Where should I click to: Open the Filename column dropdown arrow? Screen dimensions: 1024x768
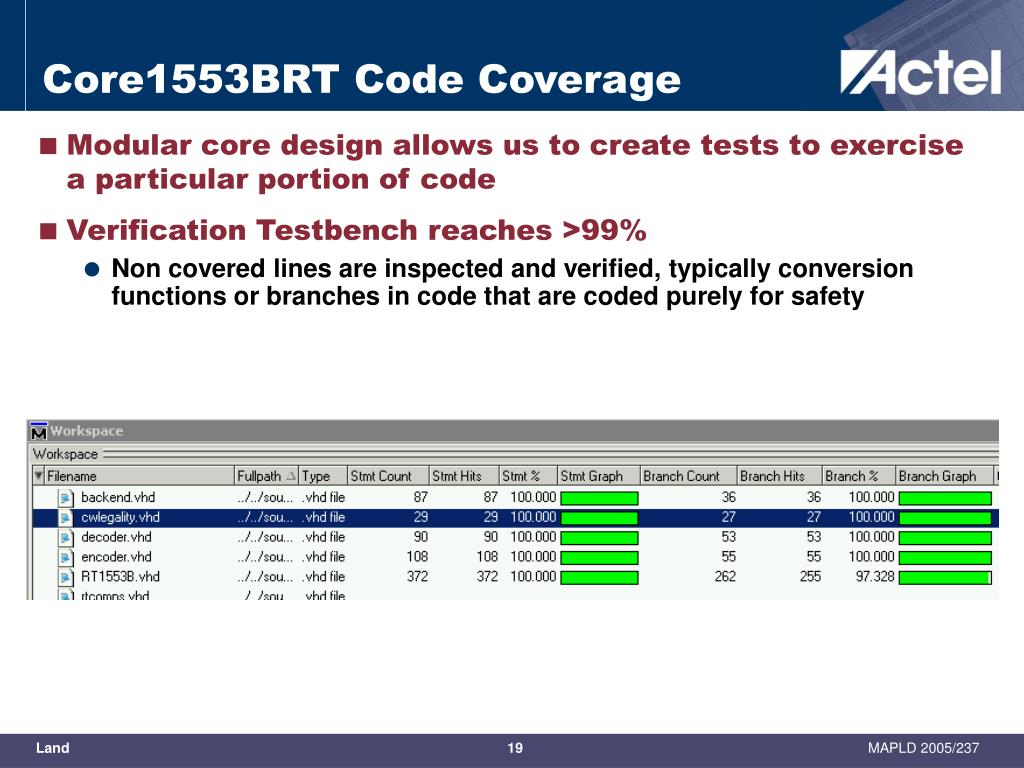coord(39,475)
